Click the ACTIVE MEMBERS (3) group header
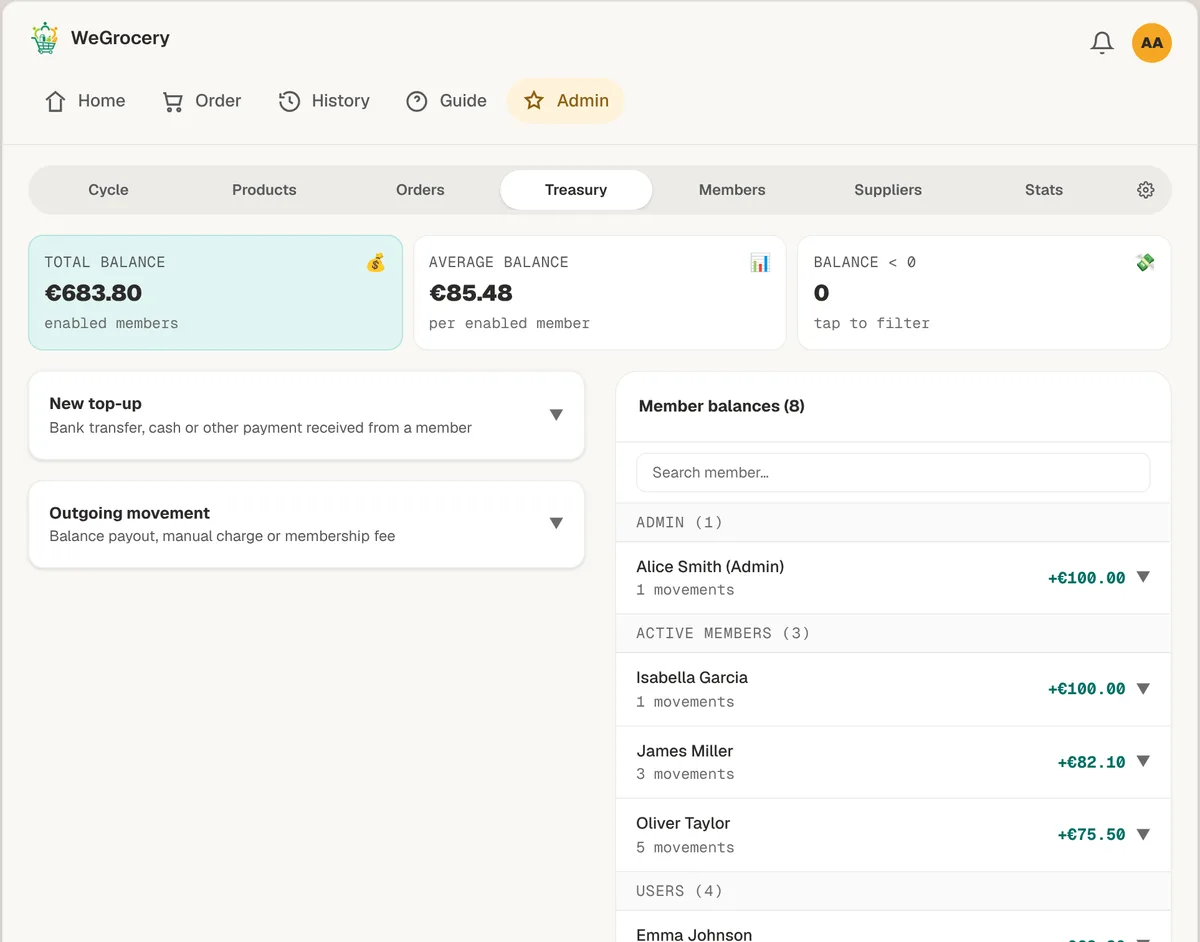This screenshot has width=1200, height=942. click(893, 634)
